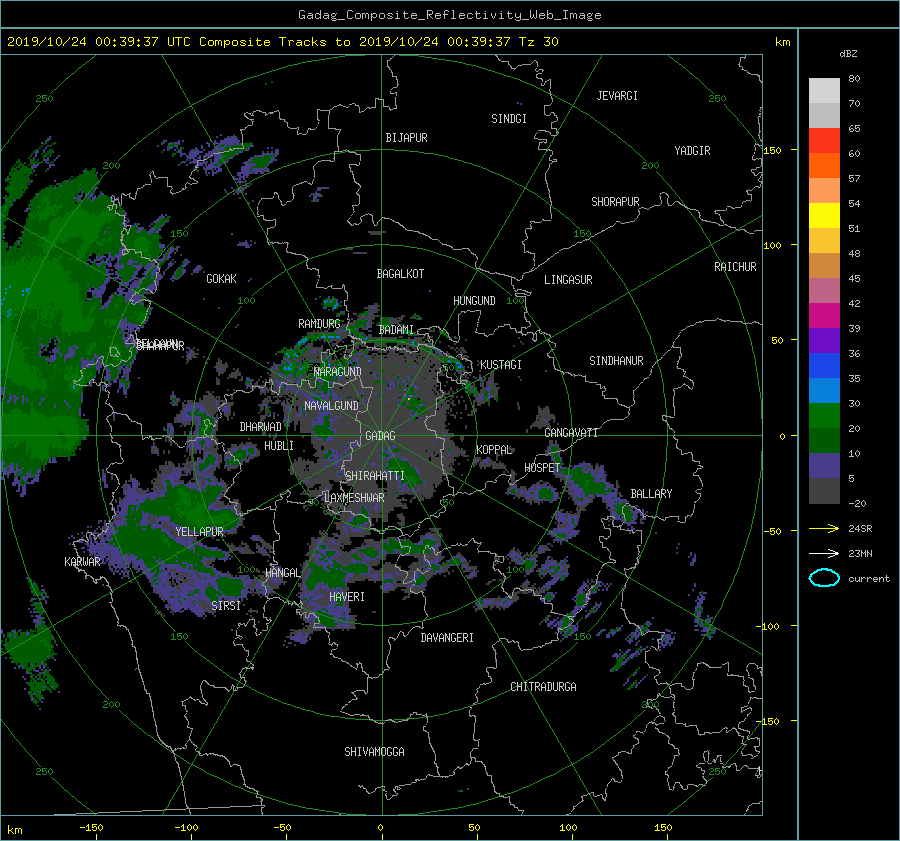Click the NAVALGUND city label
Viewport: 900px width, 841px height.
coord(331,405)
